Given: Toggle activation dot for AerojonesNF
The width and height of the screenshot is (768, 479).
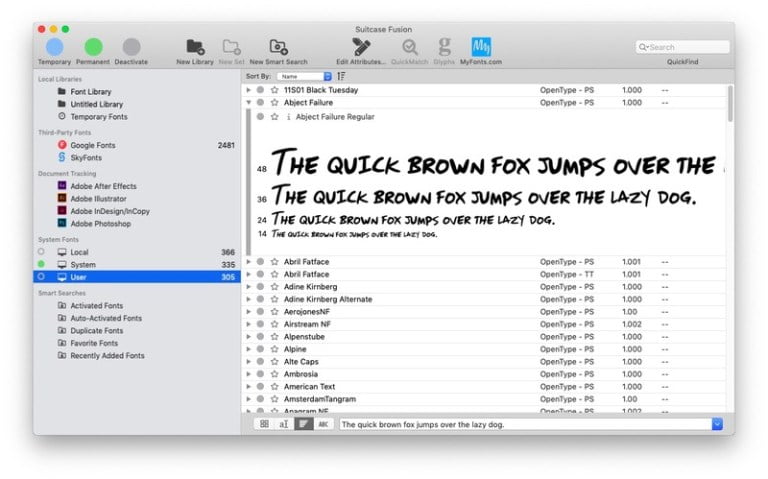Looking at the screenshot, I should (260, 311).
